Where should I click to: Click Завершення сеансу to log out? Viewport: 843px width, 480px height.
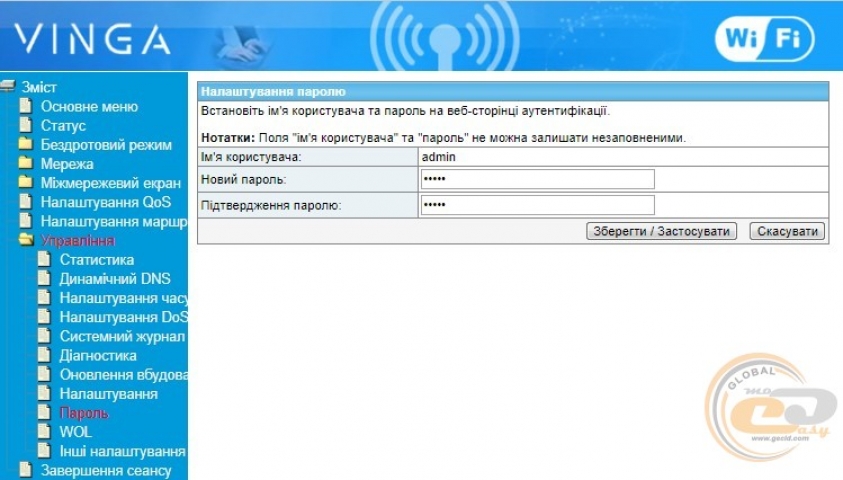tap(106, 471)
